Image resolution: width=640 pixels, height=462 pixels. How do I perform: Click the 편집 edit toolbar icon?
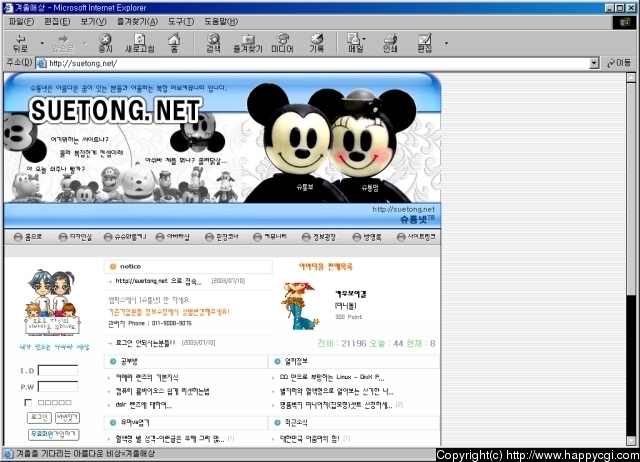point(425,43)
